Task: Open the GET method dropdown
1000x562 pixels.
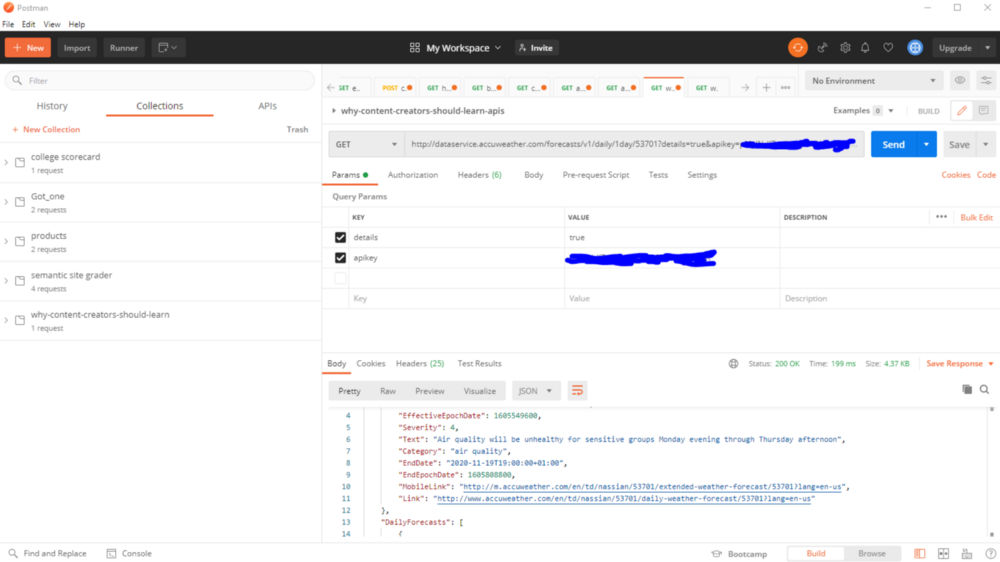Action: pyautogui.click(x=365, y=144)
